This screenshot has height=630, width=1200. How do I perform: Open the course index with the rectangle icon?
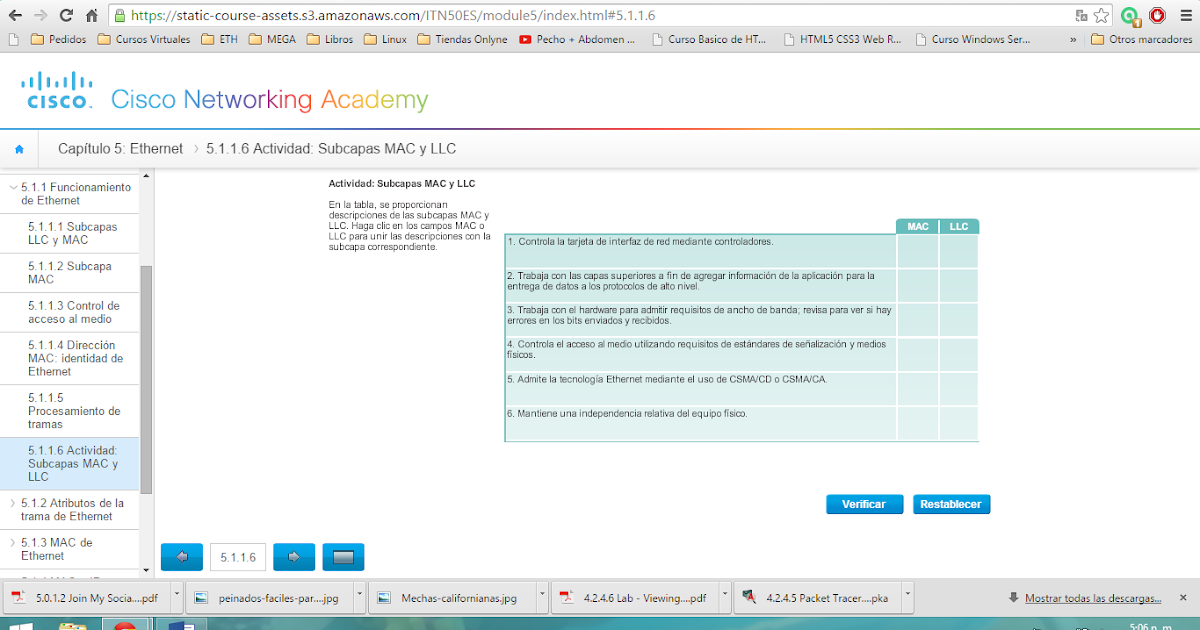tap(343, 557)
